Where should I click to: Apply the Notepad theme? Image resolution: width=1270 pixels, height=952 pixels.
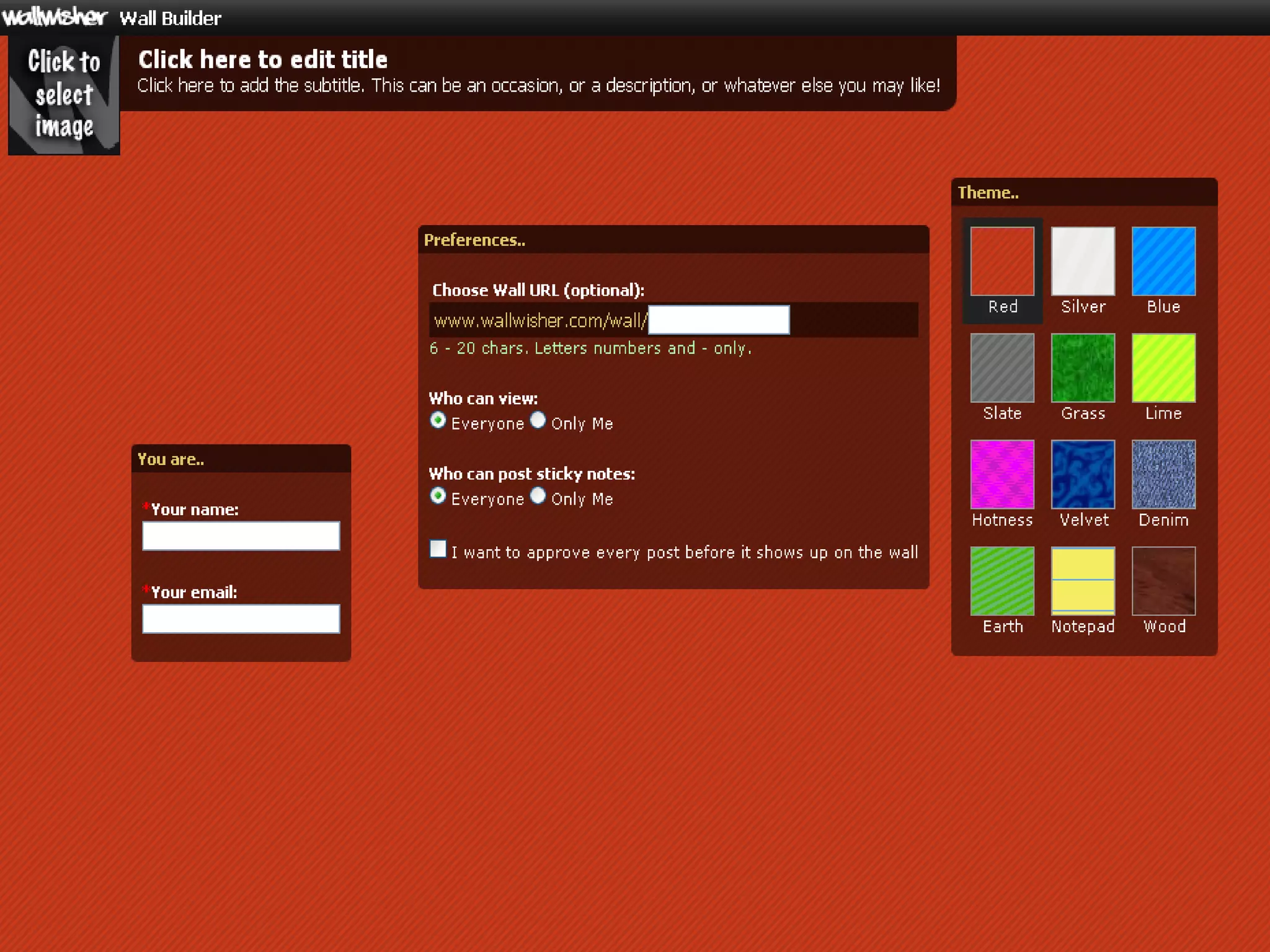(x=1083, y=581)
